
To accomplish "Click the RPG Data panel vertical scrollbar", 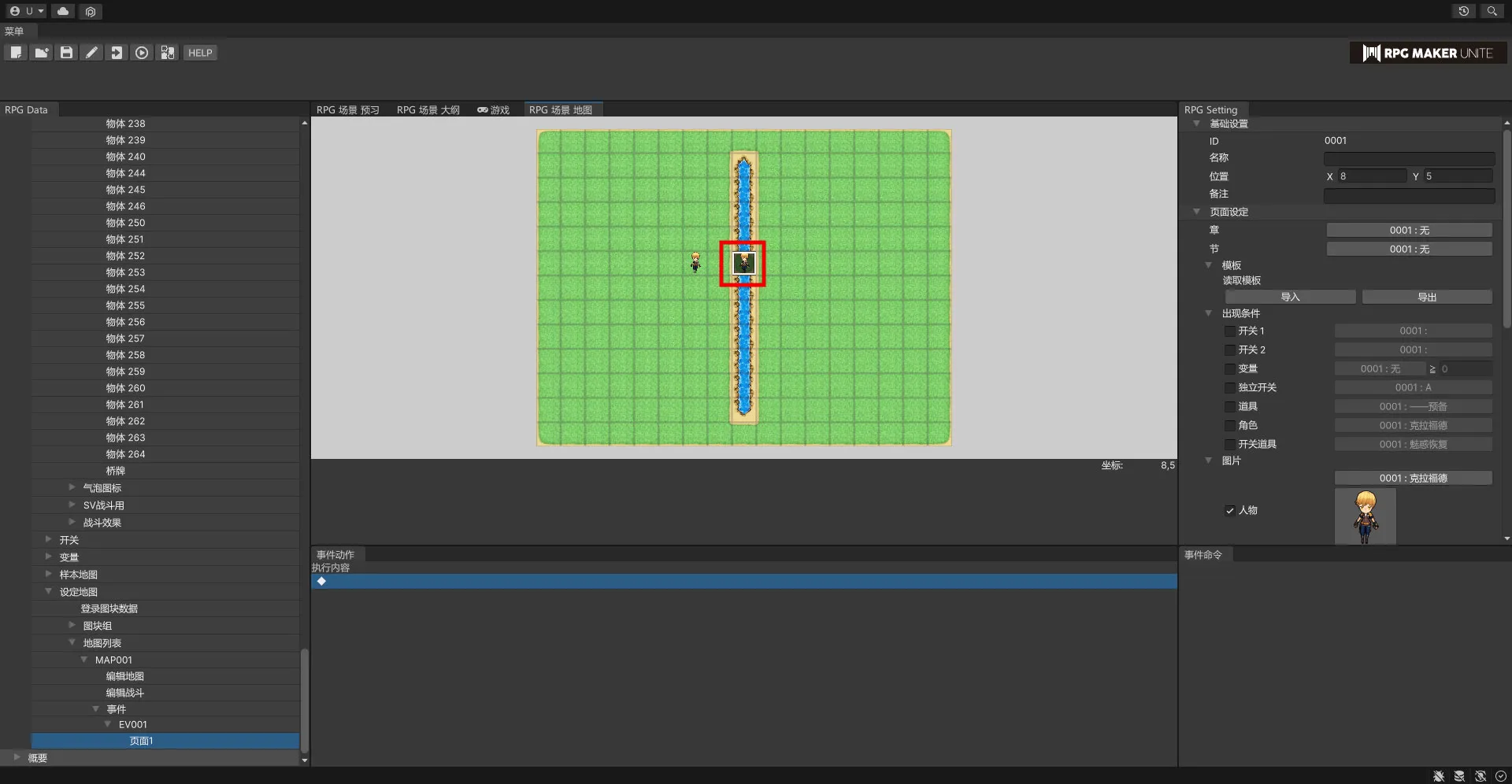I will [x=304, y=700].
